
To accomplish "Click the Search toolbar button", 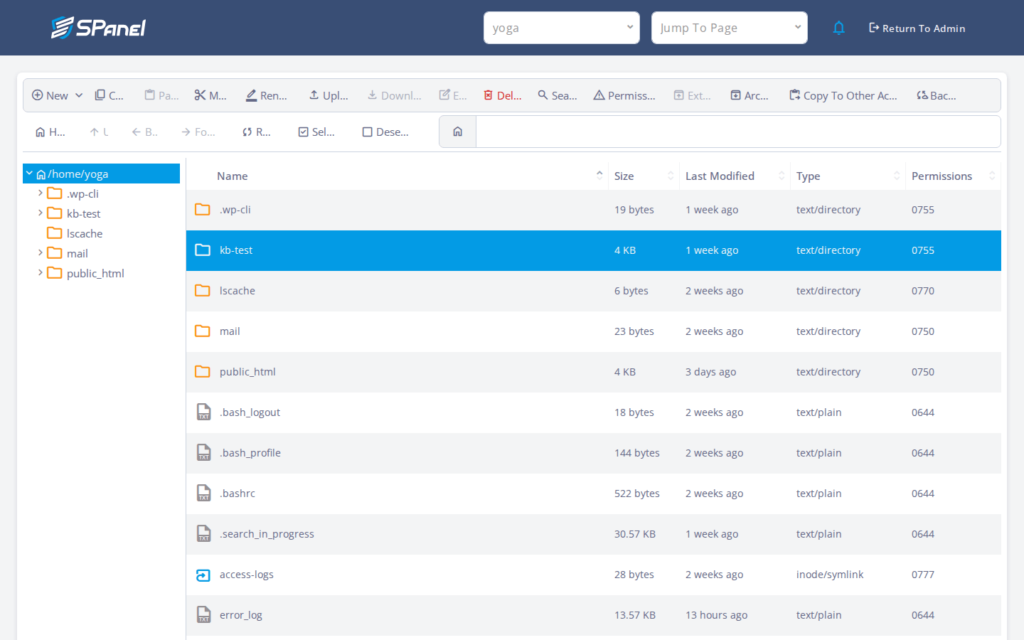I will (x=557, y=95).
